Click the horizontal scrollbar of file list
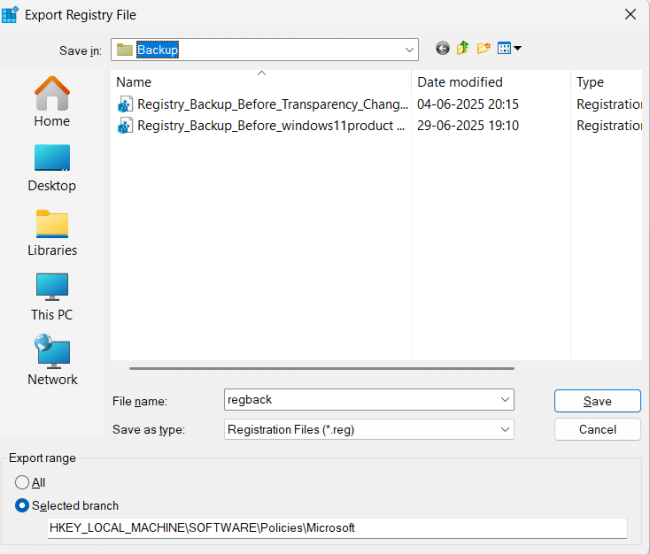Viewport: 650px width, 554px height. tap(322, 368)
